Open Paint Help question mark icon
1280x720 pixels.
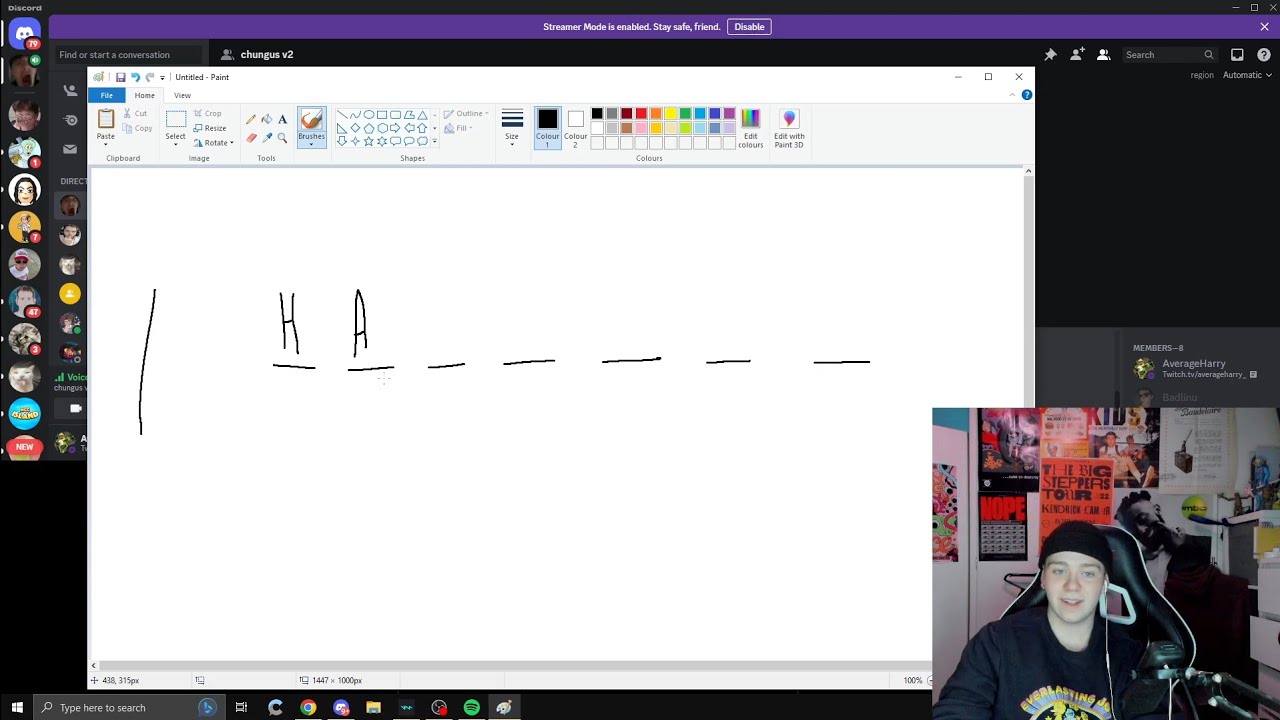click(x=1026, y=95)
